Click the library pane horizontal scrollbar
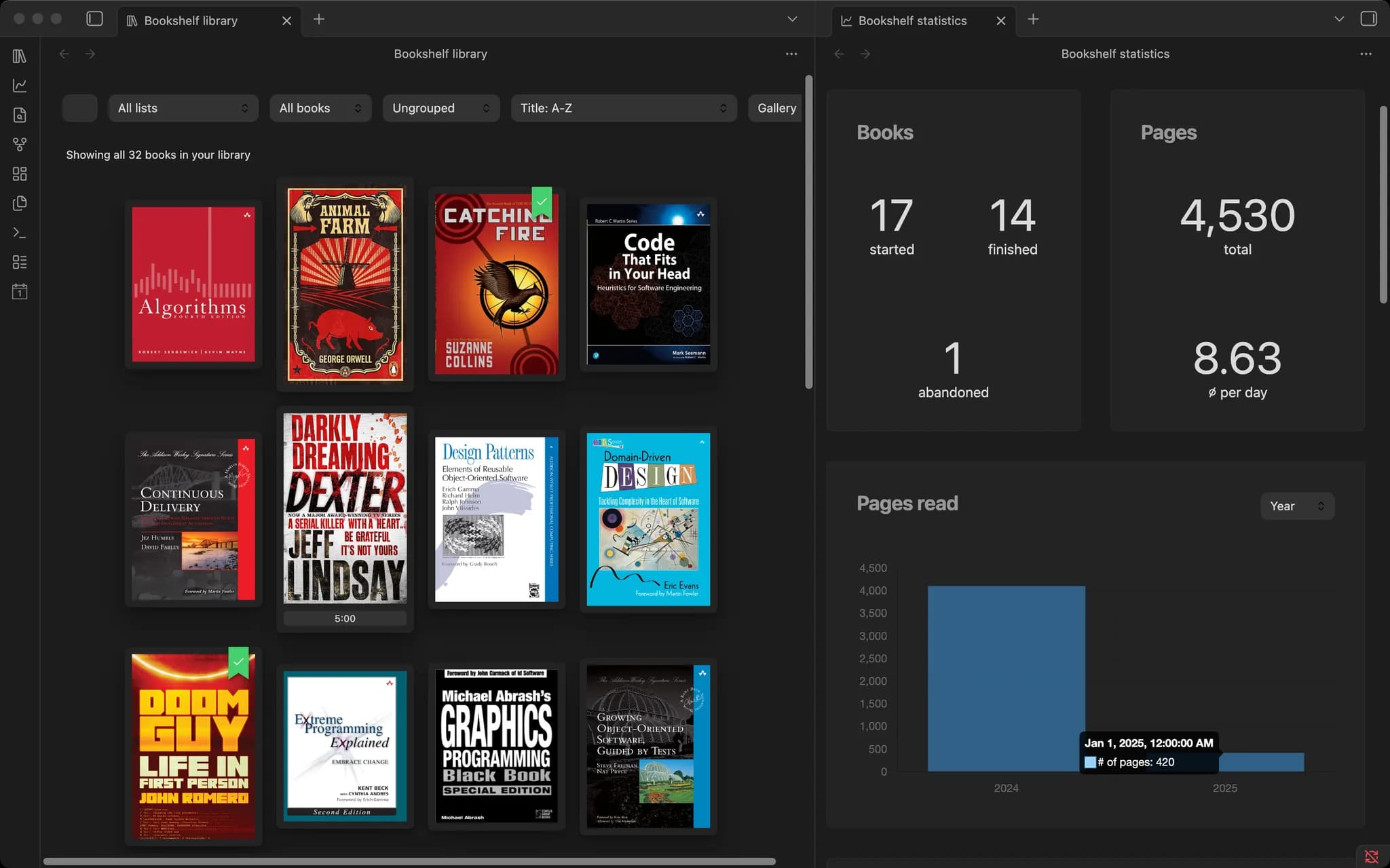 coord(409,861)
